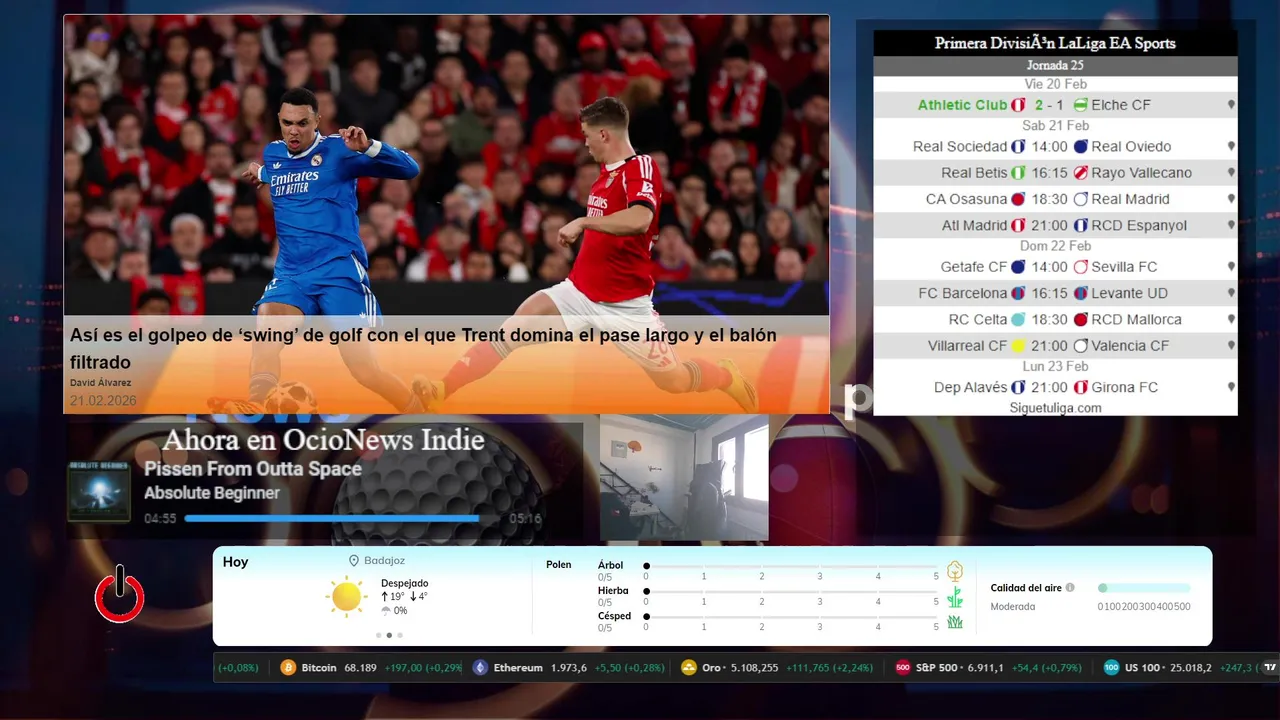This screenshot has height=720, width=1280.
Task: Click the Calidad del aire quality bar
Action: [x=1144, y=588]
